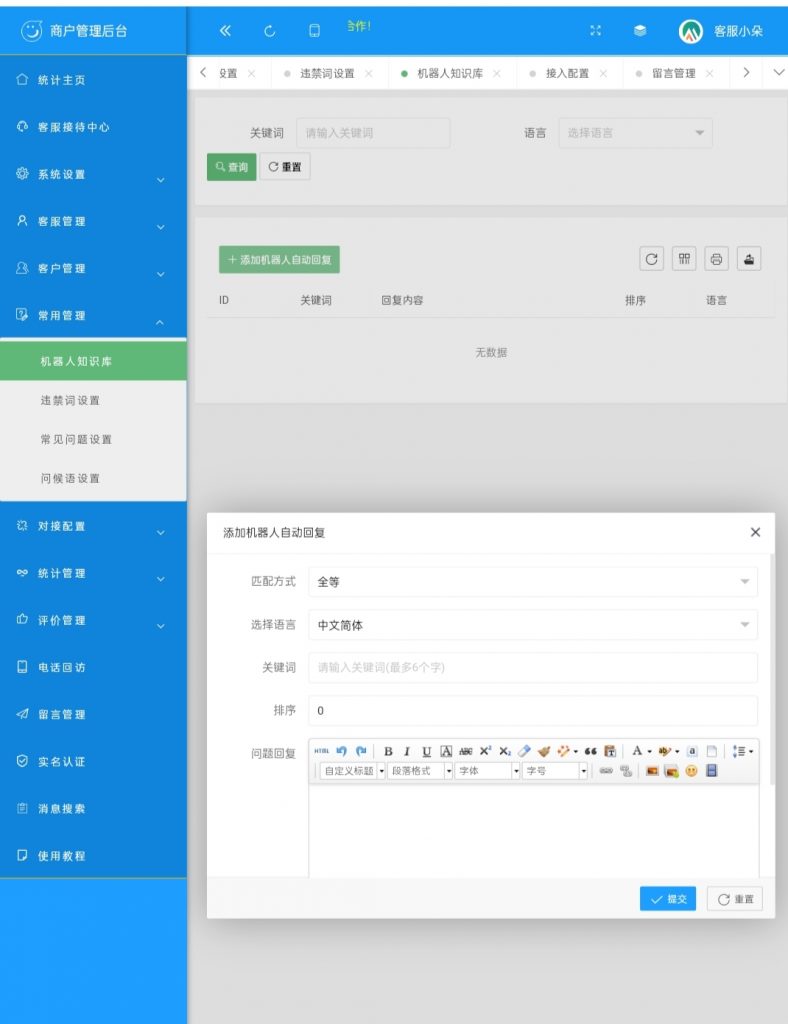Viewport: 788px width, 1024px height.
Task: Collapse the sidebar with the double-arrow icon
Action: click(x=225, y=31)
